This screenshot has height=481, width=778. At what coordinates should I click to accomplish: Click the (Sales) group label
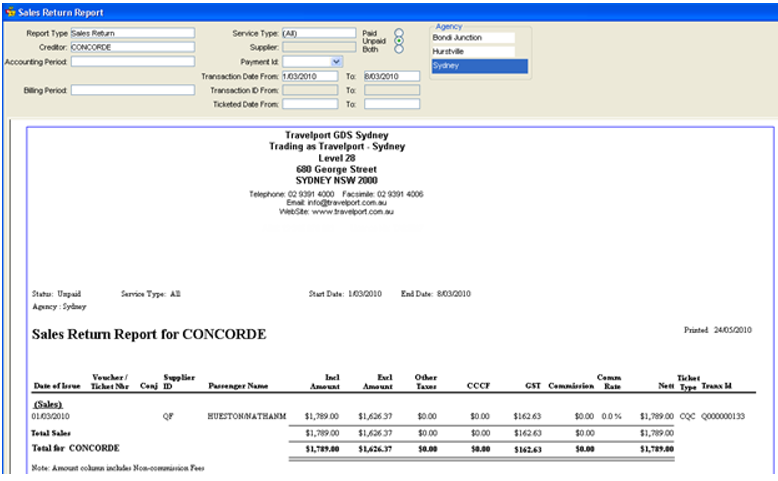pos(48,404)
